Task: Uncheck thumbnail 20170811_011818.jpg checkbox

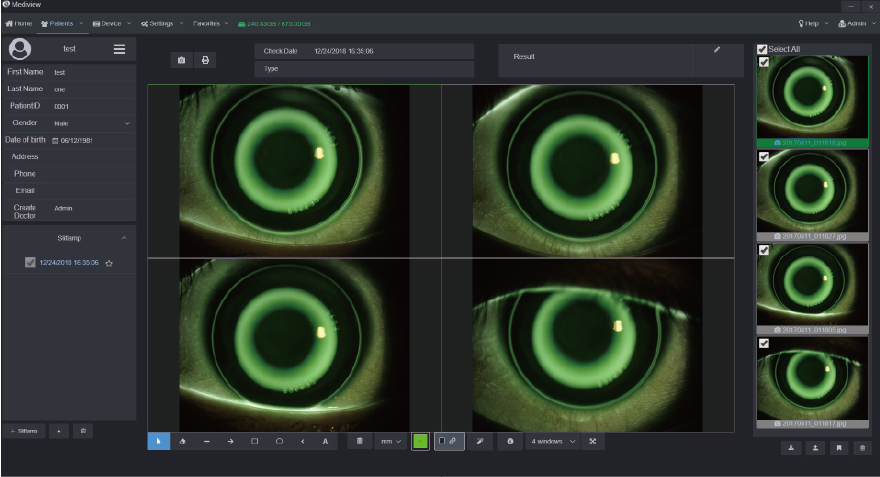Action: [764, 62]
